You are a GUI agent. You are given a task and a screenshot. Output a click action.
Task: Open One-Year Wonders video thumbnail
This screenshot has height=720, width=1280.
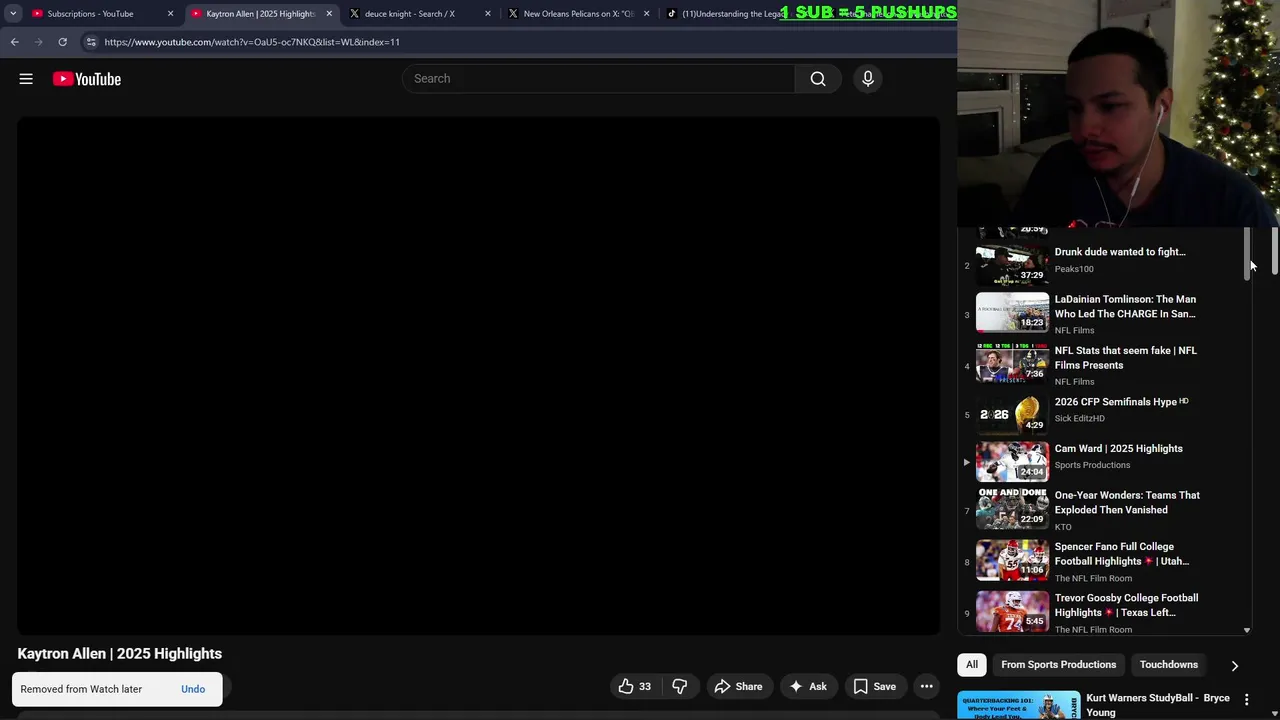1012,508
